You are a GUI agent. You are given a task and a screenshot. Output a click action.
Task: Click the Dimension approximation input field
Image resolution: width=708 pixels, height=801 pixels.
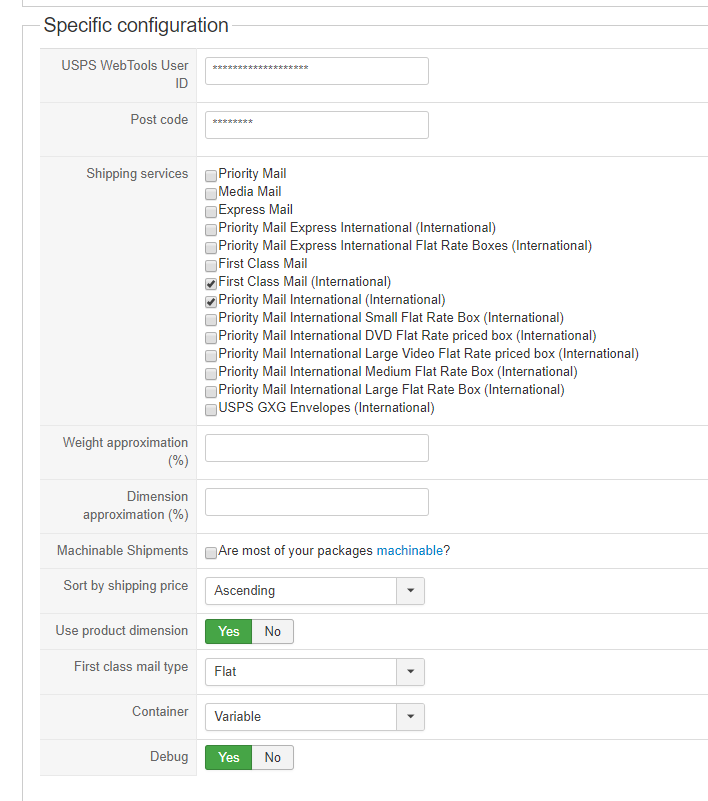(x=316, y=502)
